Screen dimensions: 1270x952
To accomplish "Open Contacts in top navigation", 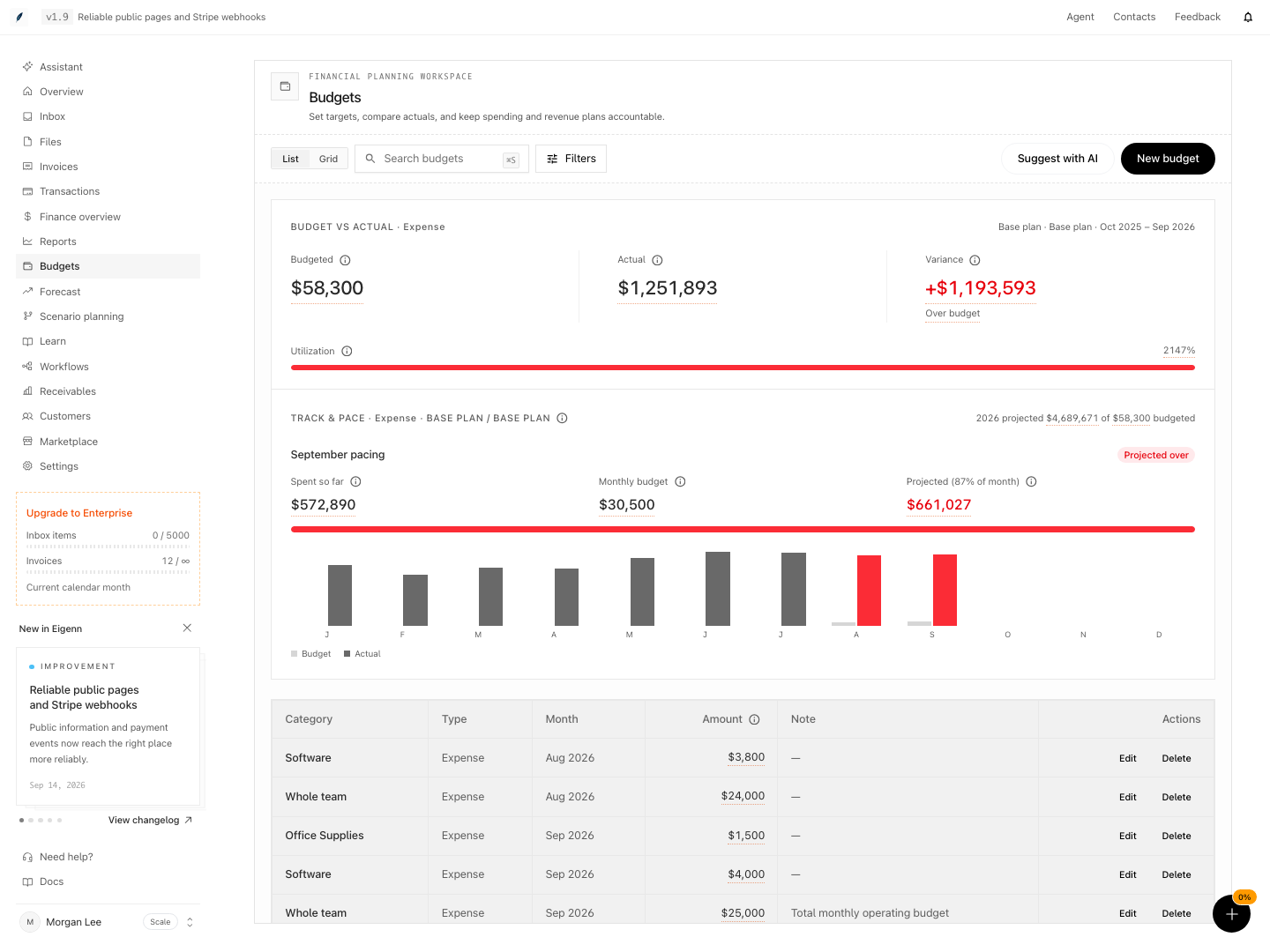I will pos(1134,17).
